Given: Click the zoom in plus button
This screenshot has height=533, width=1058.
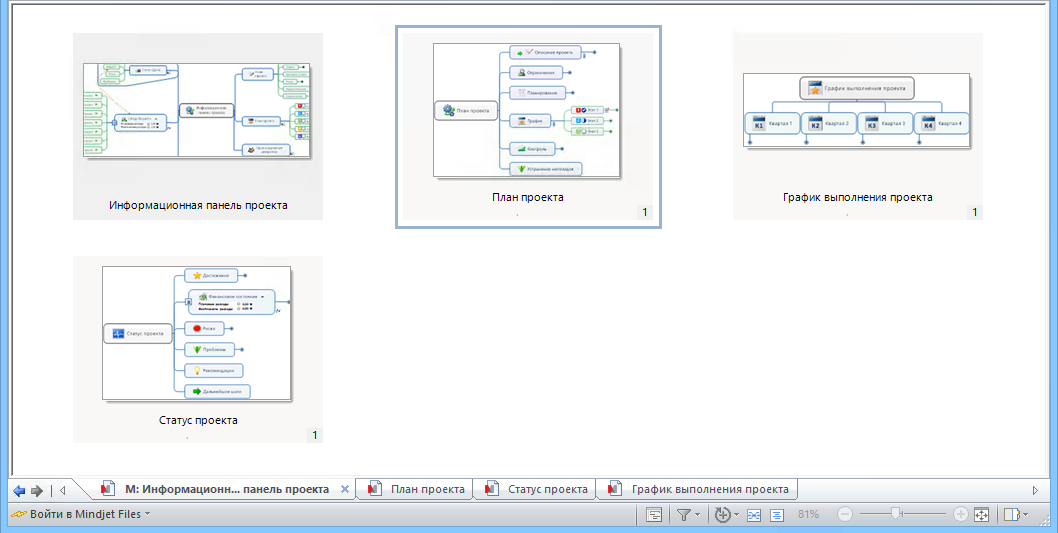Looking at the screenshot, I should (x=960, y=515).
